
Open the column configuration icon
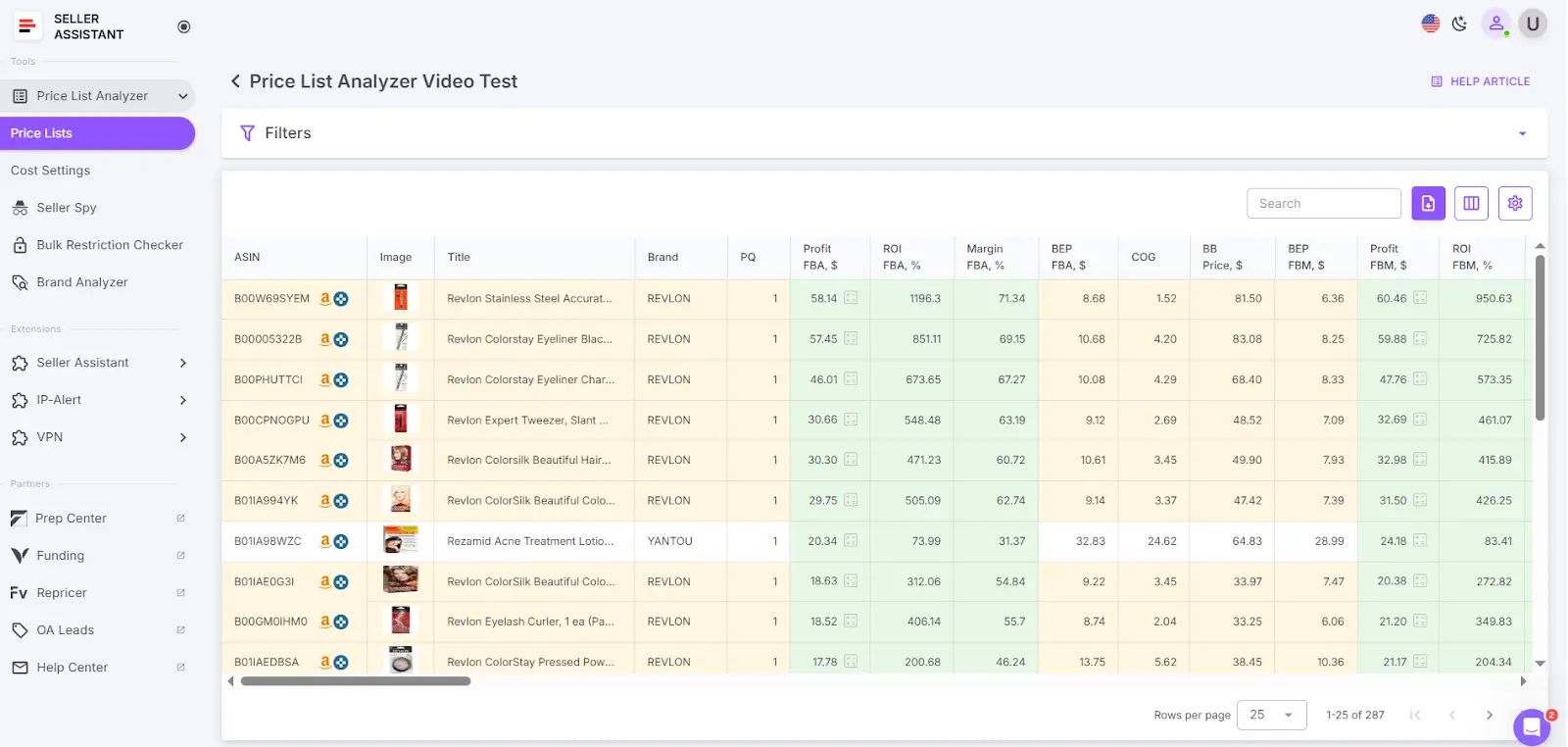[x=1471, y=203]
